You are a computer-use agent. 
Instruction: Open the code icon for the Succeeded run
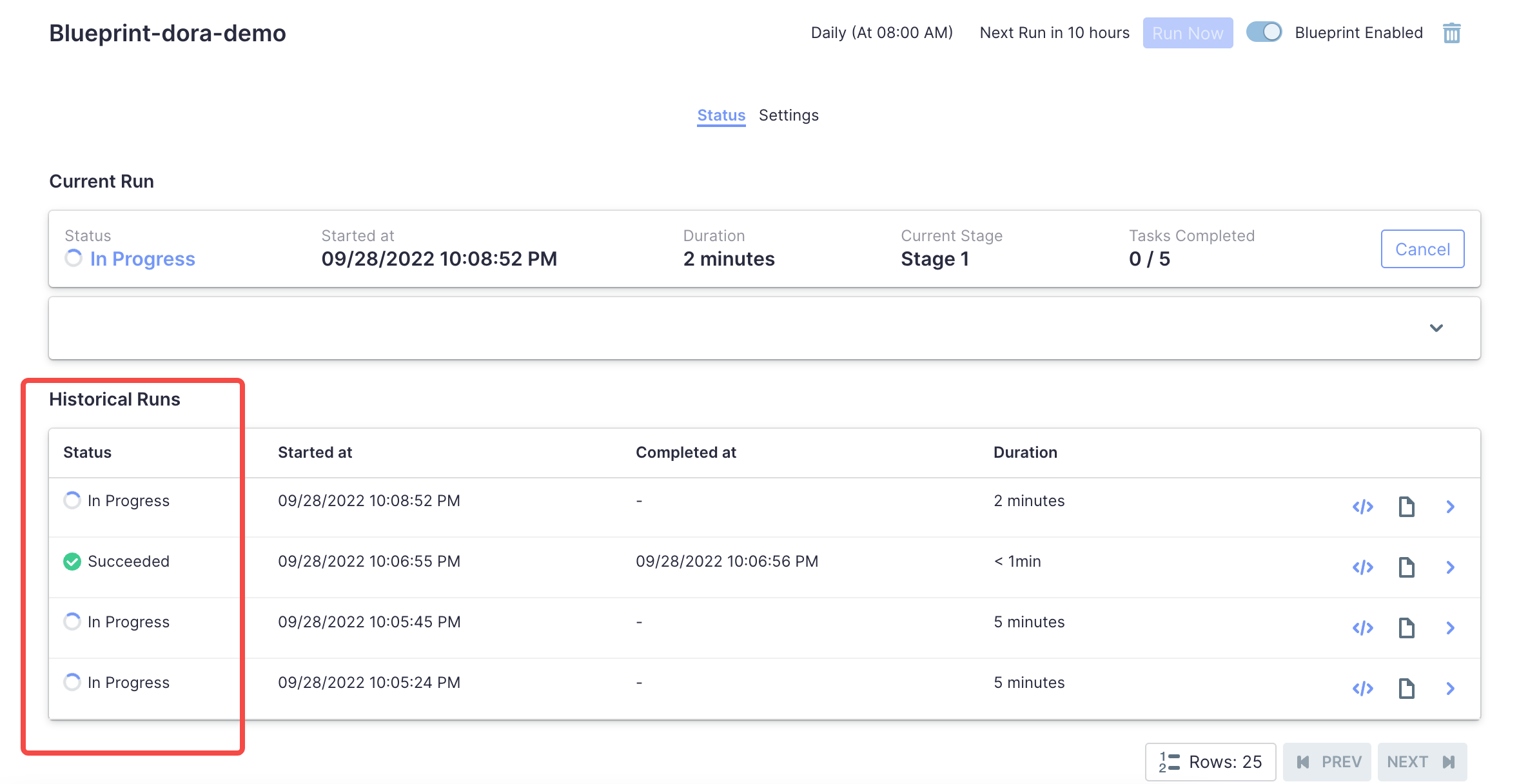click(1362, 567)
